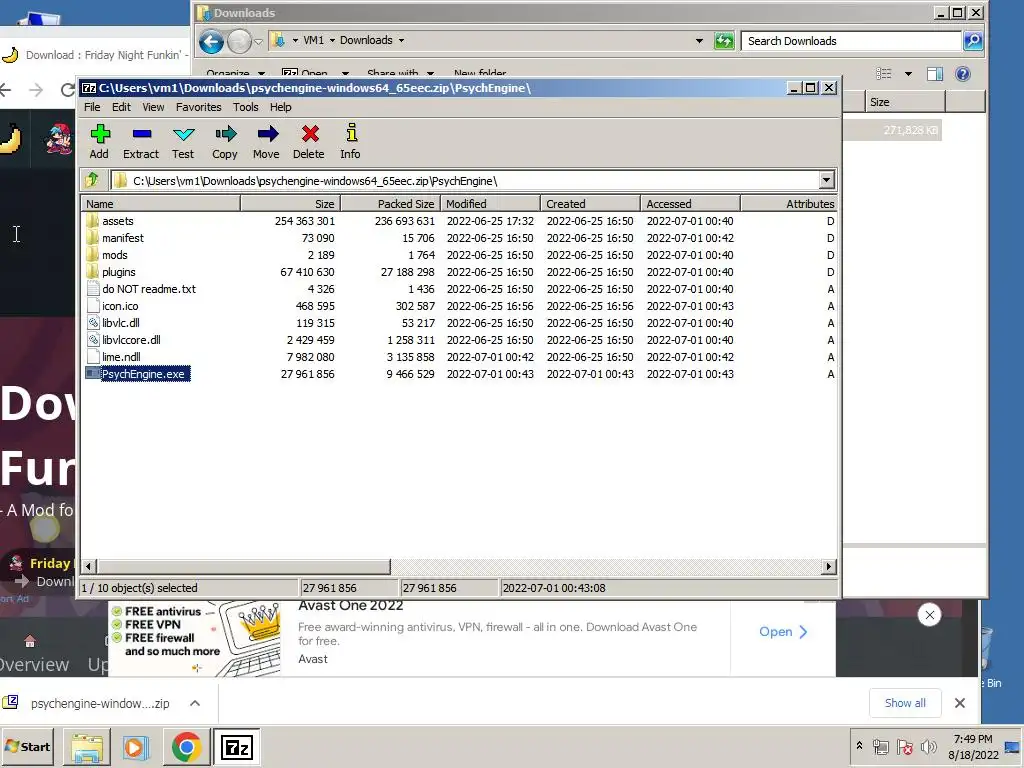Open the Edit menu
The width and height of the screenshot is (1024, 768).
click(121, 107)
